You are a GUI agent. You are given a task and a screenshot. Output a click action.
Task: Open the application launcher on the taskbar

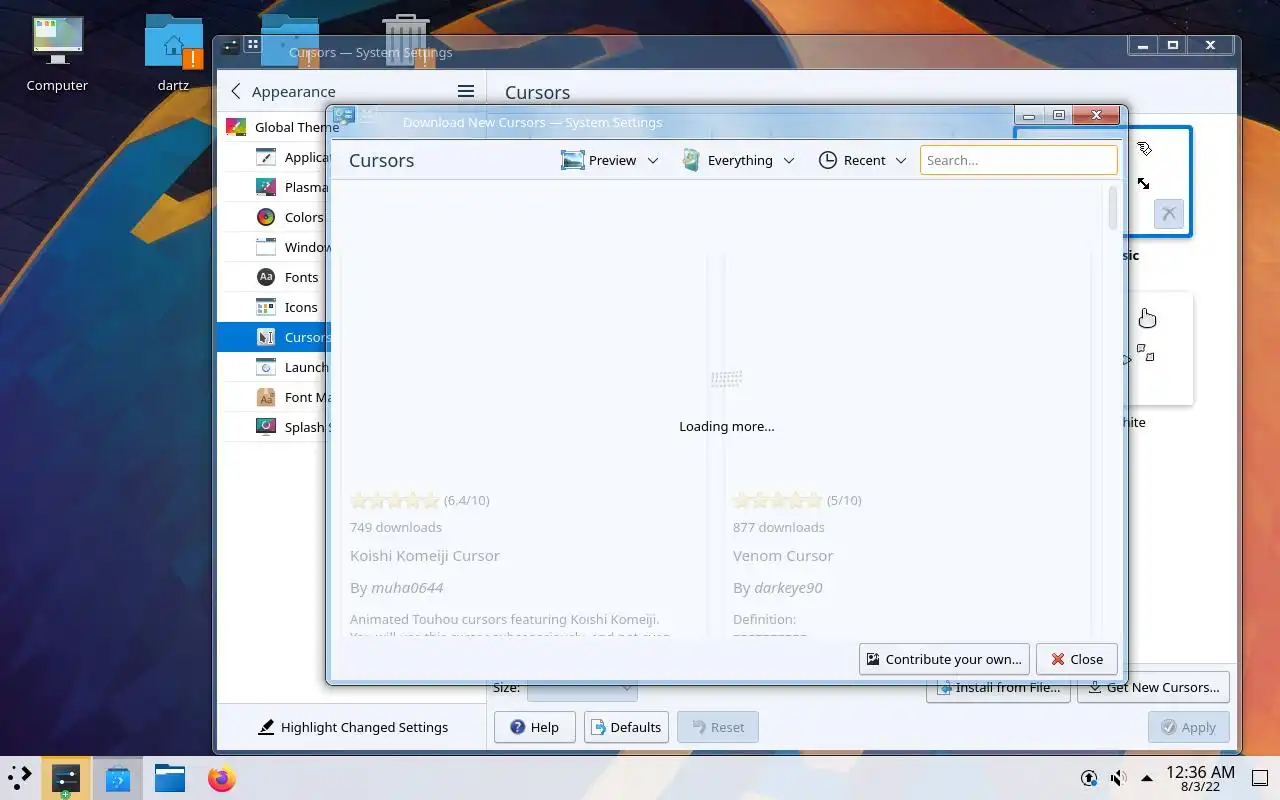(x=20, y=777)
